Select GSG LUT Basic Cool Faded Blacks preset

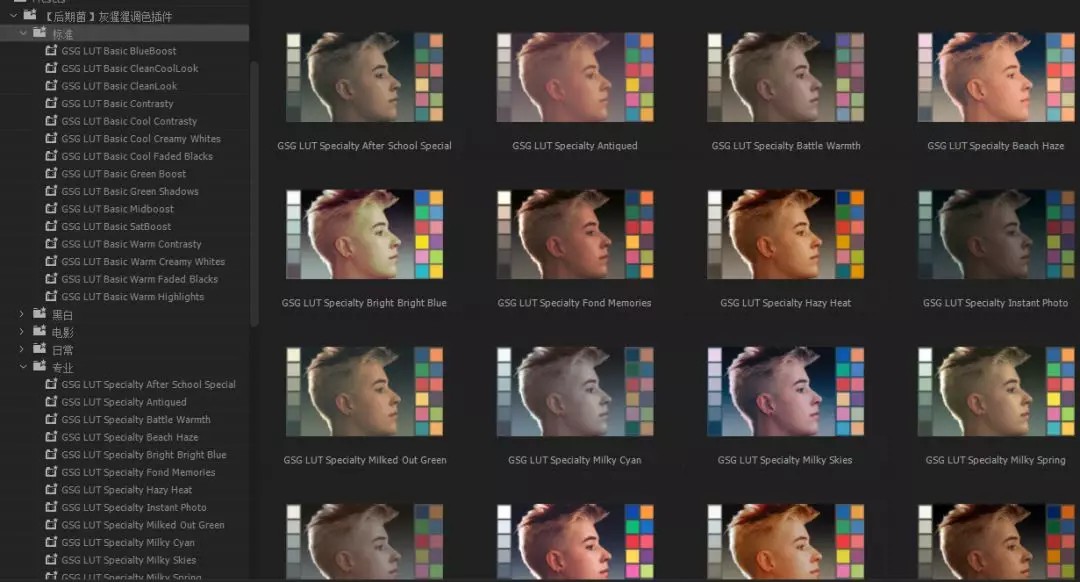point(137,156)
